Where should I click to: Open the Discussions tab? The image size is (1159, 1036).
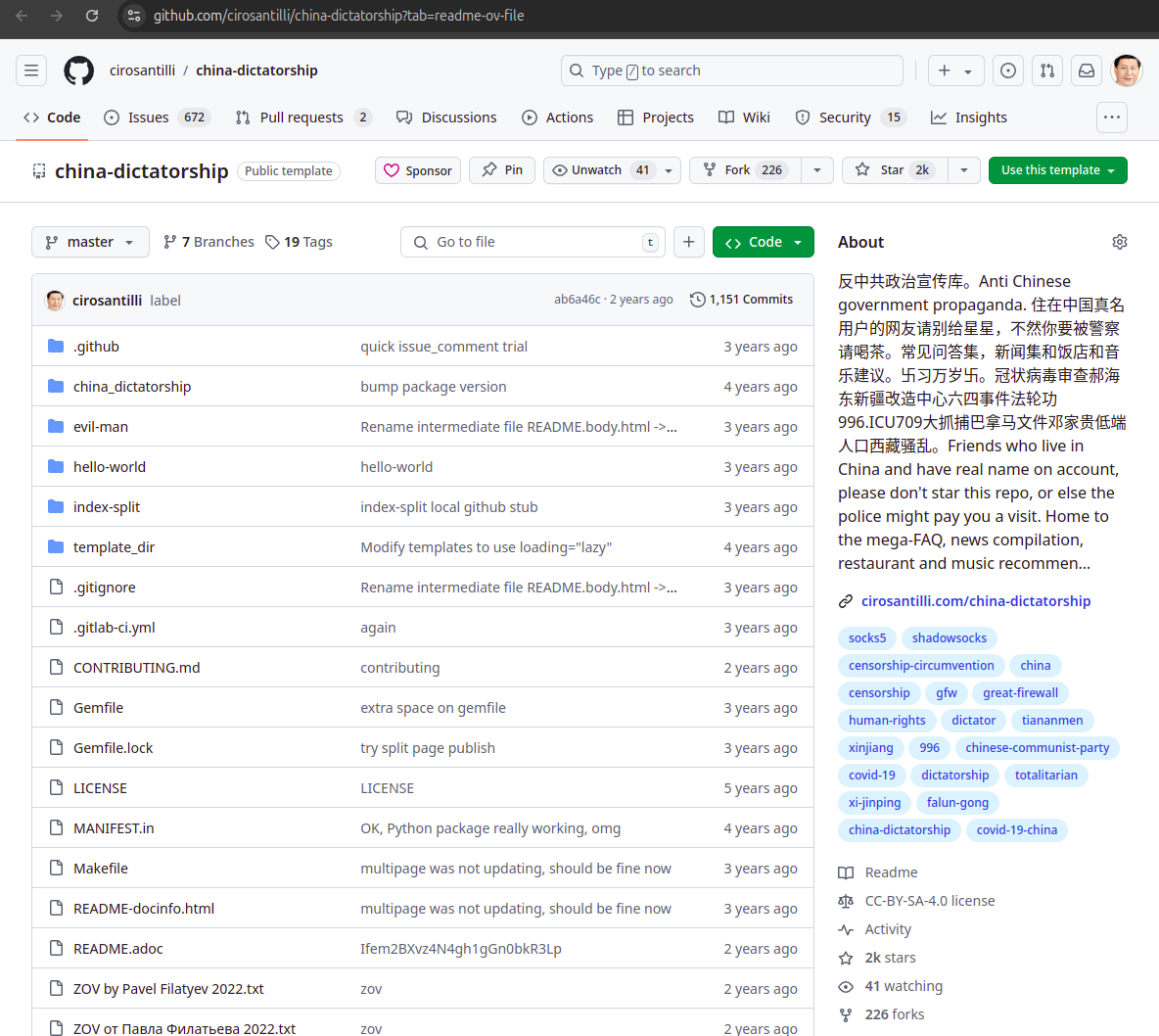[x=446, y=117]
